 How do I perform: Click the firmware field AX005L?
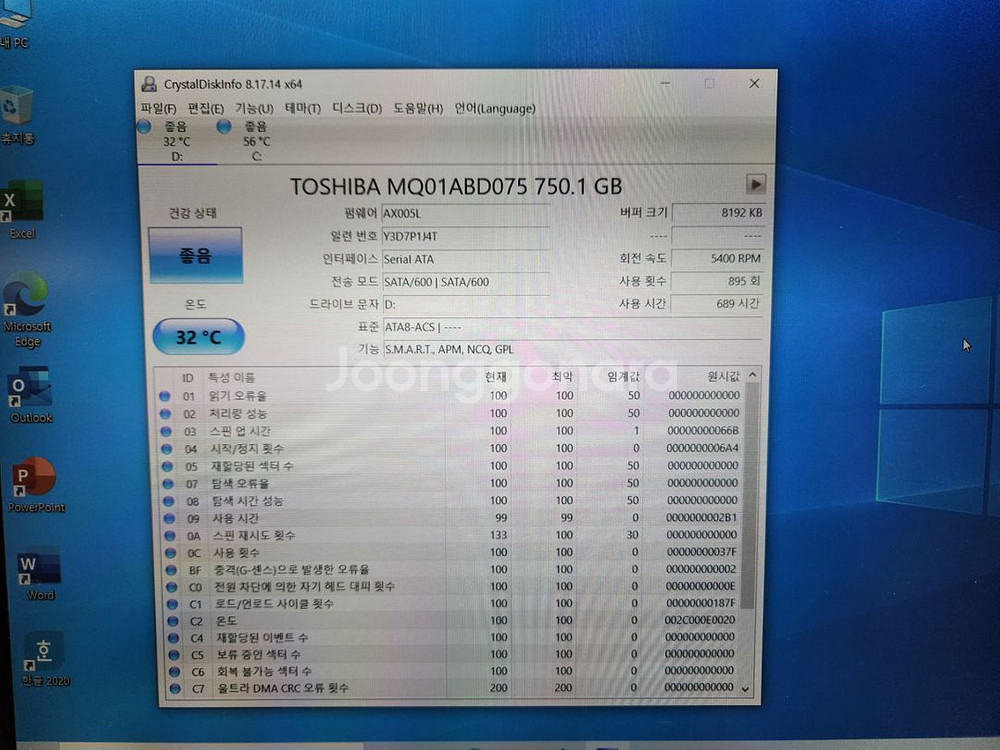(x=465, y=214)
